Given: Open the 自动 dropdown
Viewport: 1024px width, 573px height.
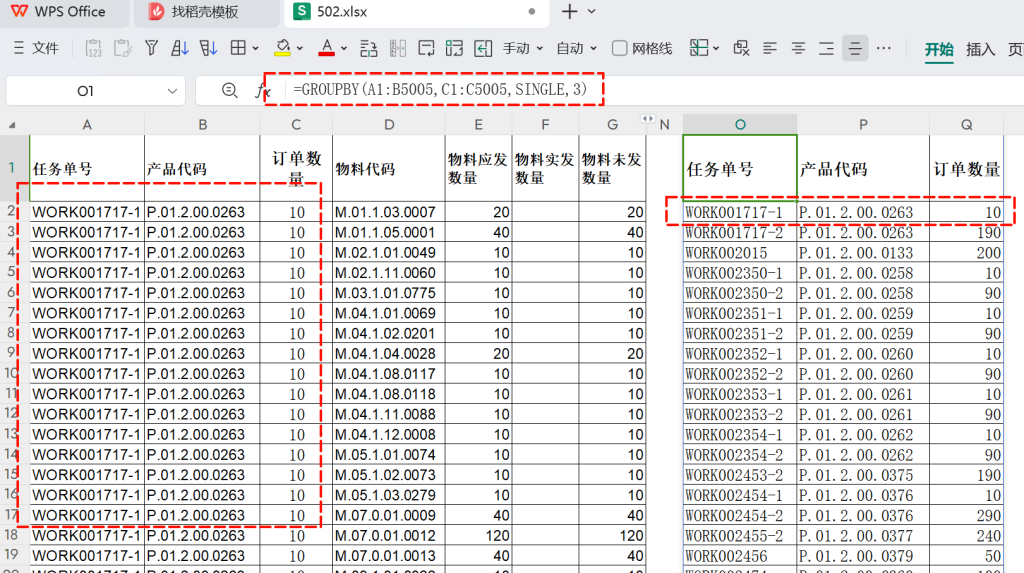Looking at the screenshot, I should pyautogui.click(x=577, y=48).
